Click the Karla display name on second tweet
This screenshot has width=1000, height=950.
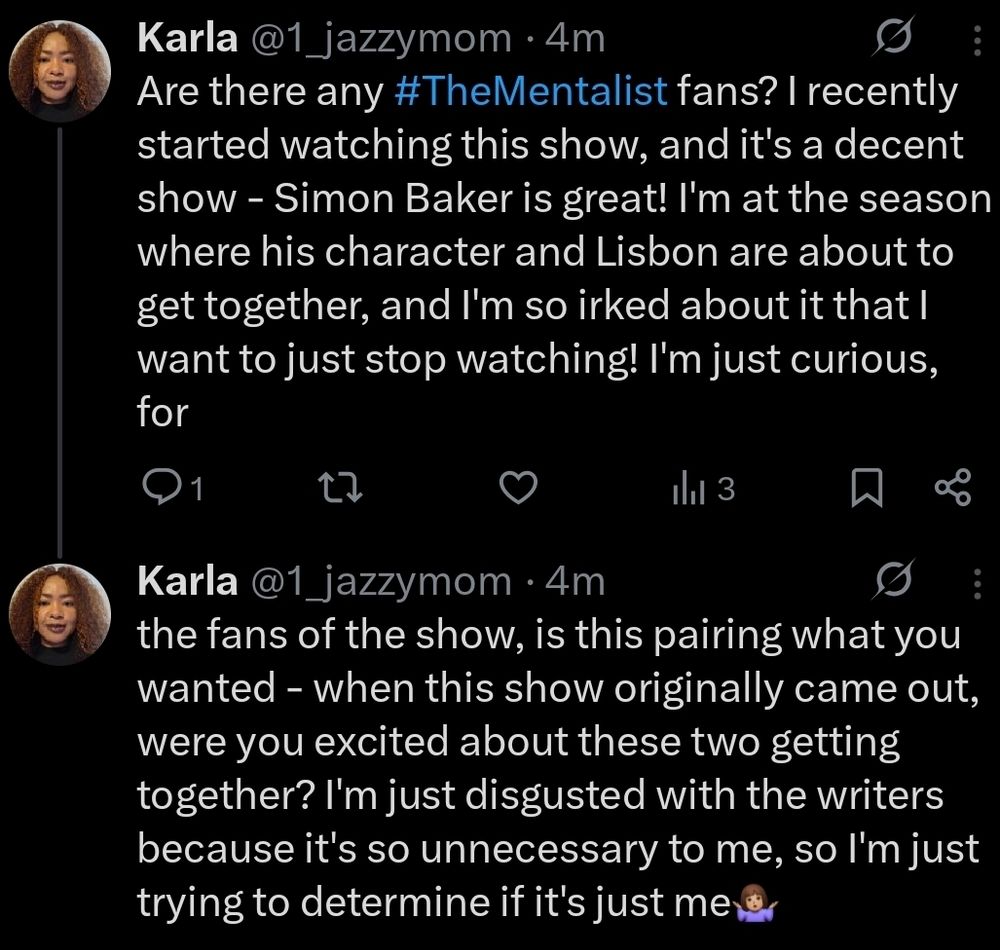(x=185, y=579)
